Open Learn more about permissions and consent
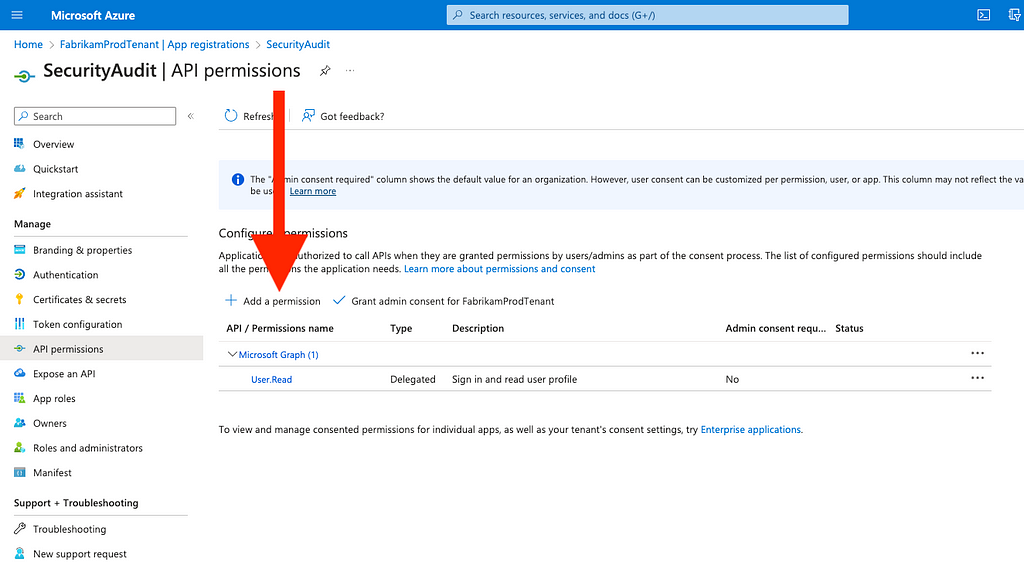This screenshot has height=580, width=1024. click(x=500, y=269)
